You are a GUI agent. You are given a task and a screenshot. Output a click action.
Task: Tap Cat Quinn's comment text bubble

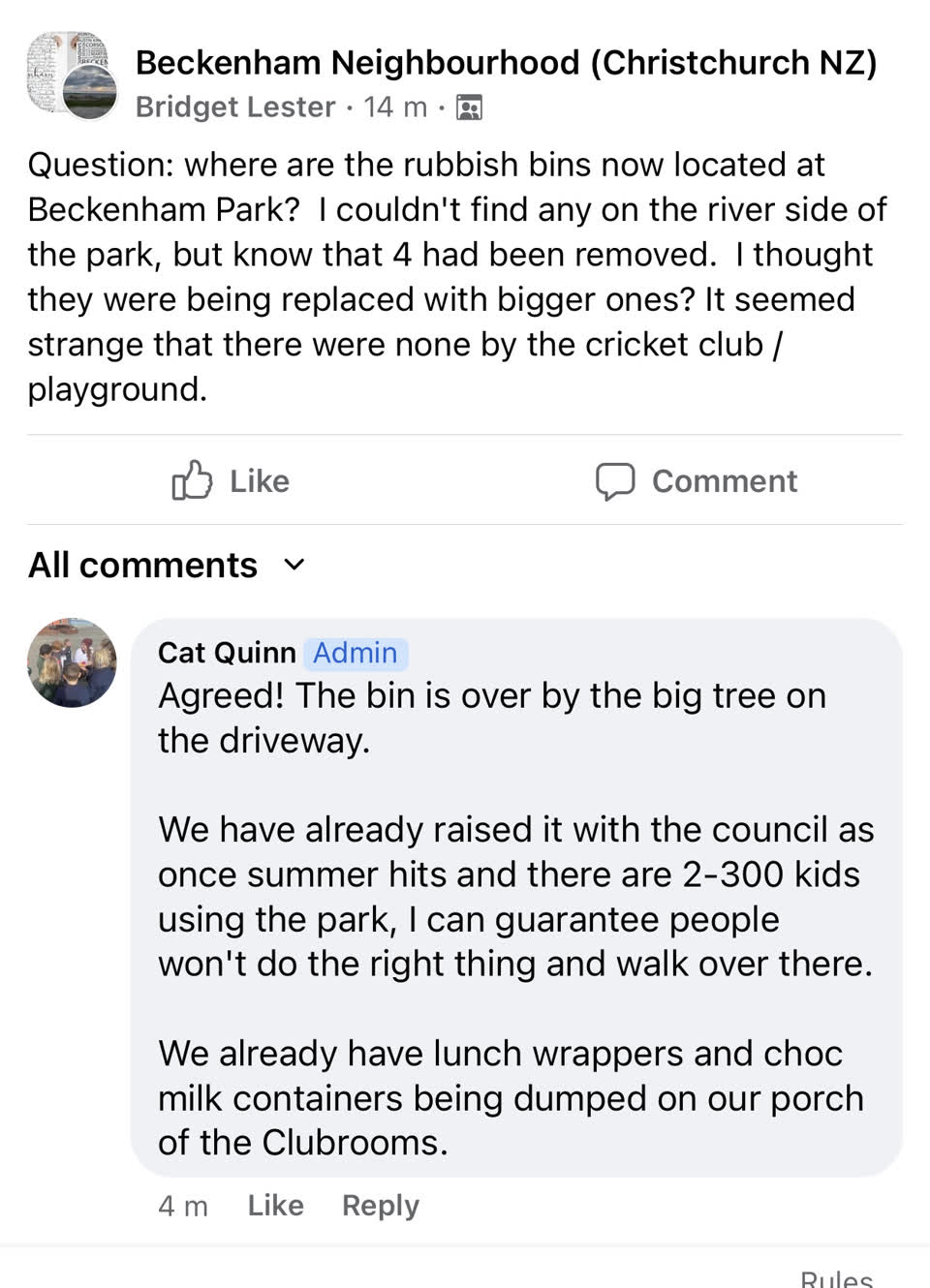(x=516, y=898)
